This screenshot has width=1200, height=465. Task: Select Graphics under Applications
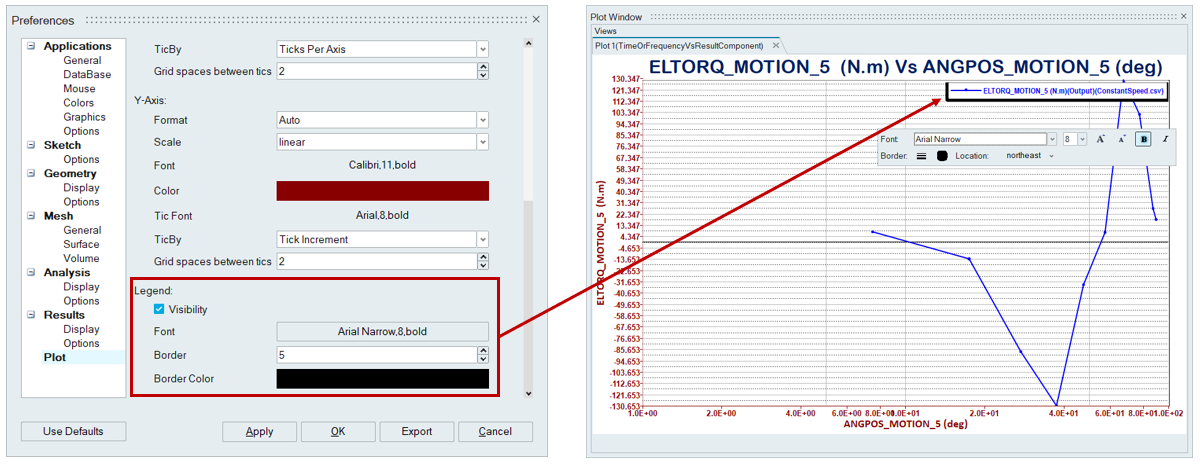click(x=84, y=117)
